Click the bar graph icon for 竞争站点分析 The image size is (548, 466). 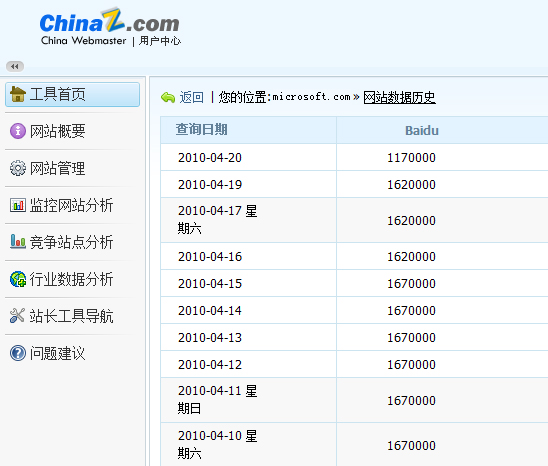coord(18,242)
